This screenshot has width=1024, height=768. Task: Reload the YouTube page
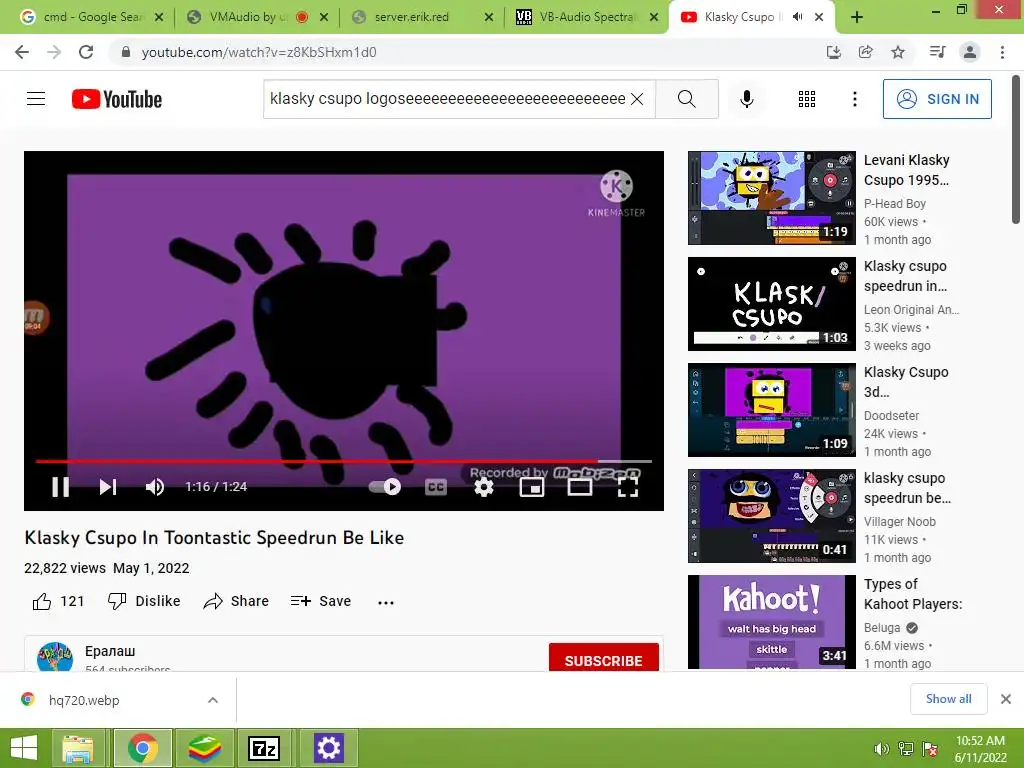pos(86,52)
